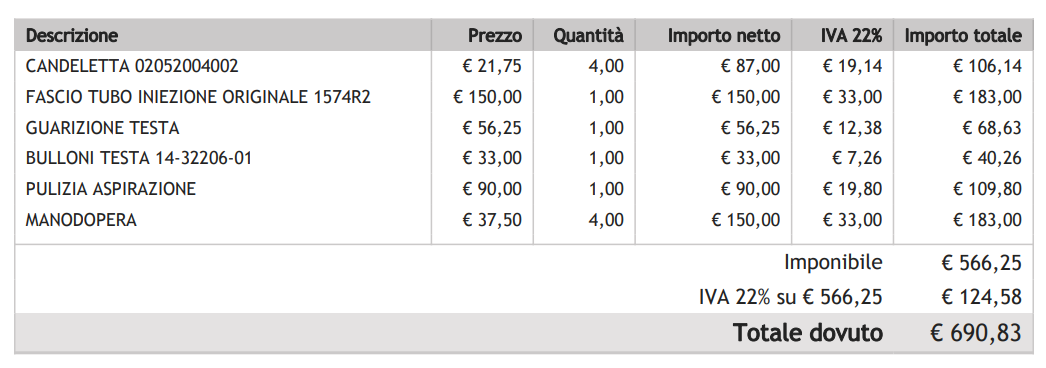Click the CANDELETTA 02052004002 description cell
The image size is (1046, 368).
point(132,66)
